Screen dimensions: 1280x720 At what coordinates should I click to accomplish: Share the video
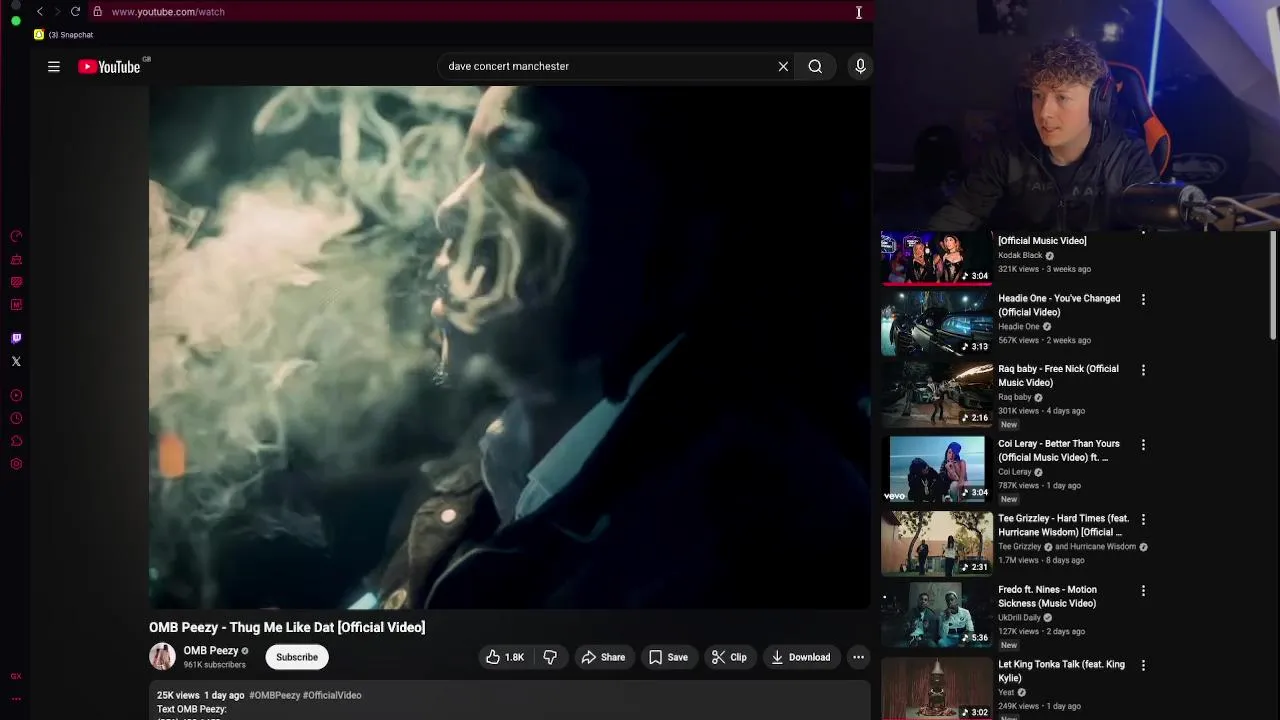[603, 657]
